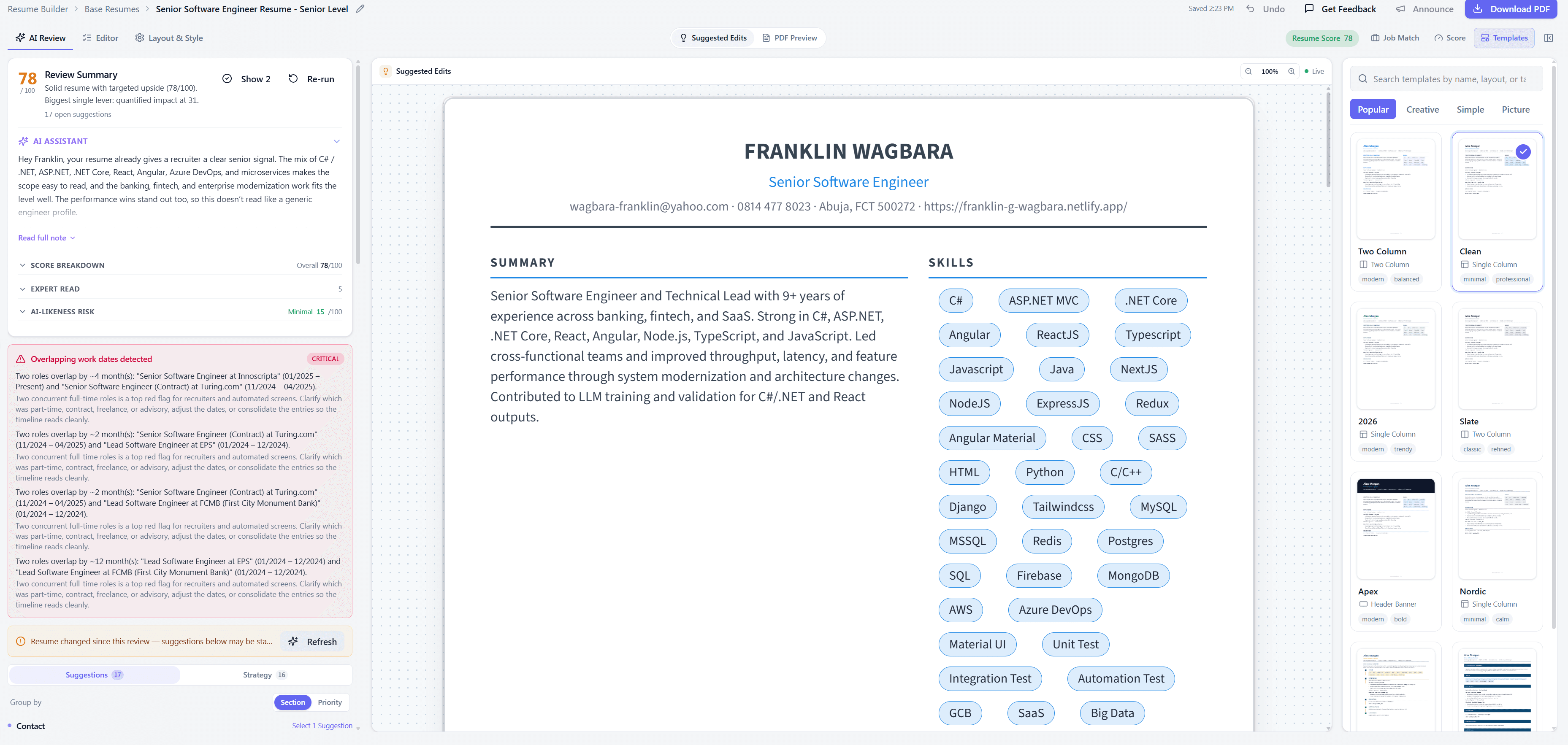Collapse the AI Assistant section chevron
The width and height of the screenshot is (1568, 745).
(337, 141)
